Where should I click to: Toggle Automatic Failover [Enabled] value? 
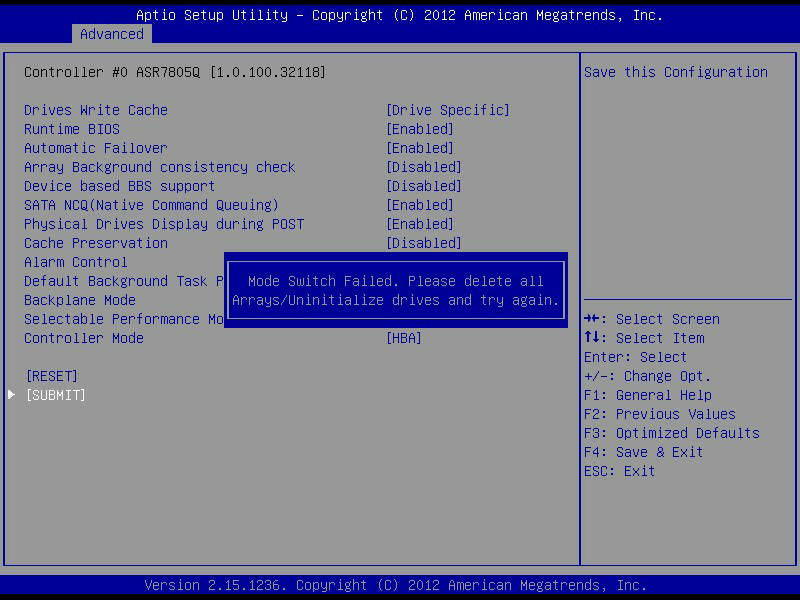[x=420, y=148]
